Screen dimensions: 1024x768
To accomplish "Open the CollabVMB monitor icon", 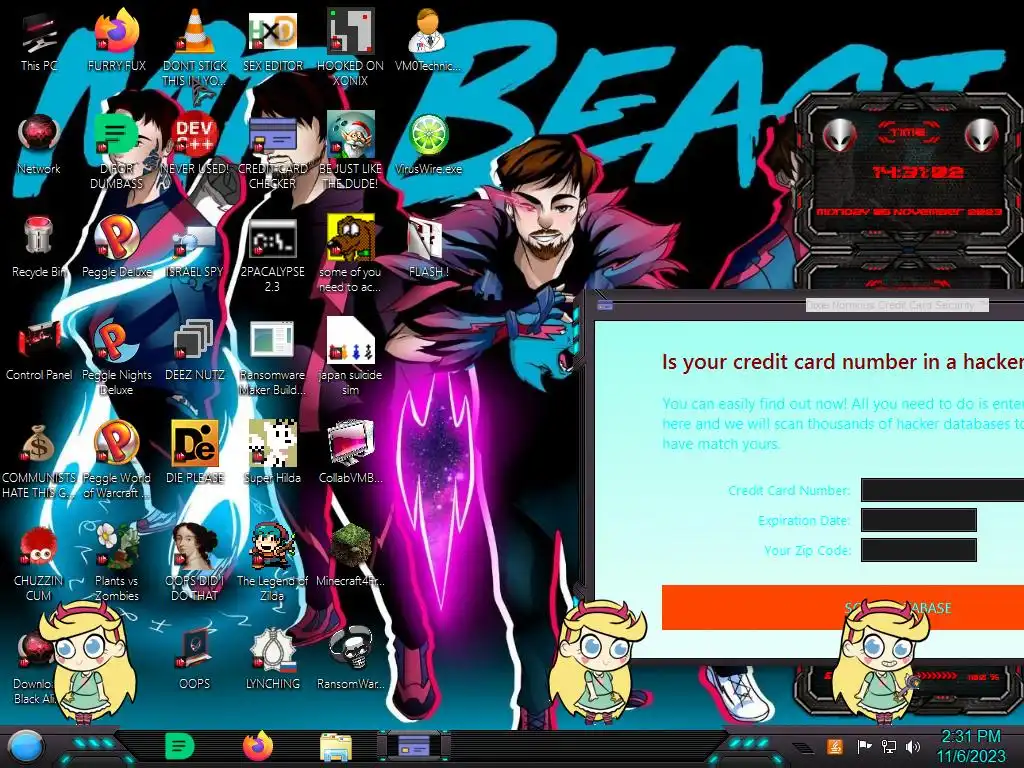I will (x=350, y=453).
